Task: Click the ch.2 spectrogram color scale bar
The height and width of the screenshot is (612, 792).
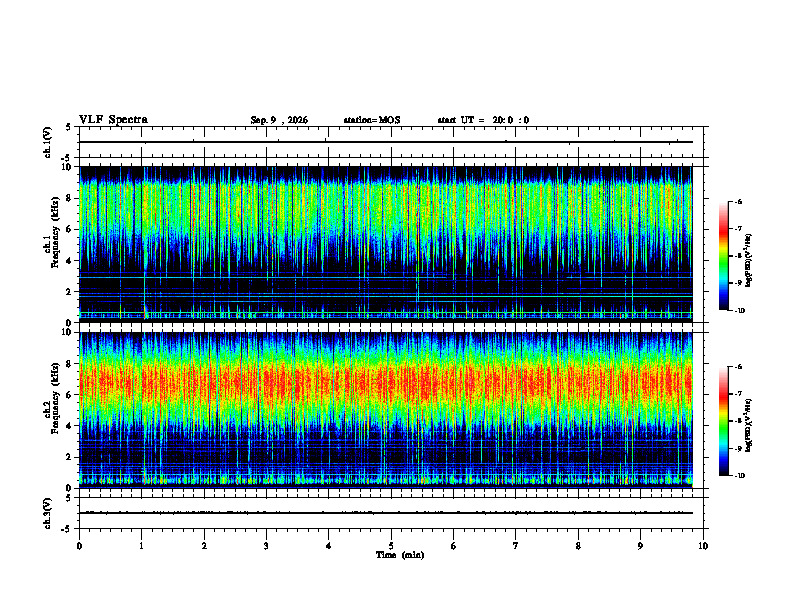Action: coord(724,421)
